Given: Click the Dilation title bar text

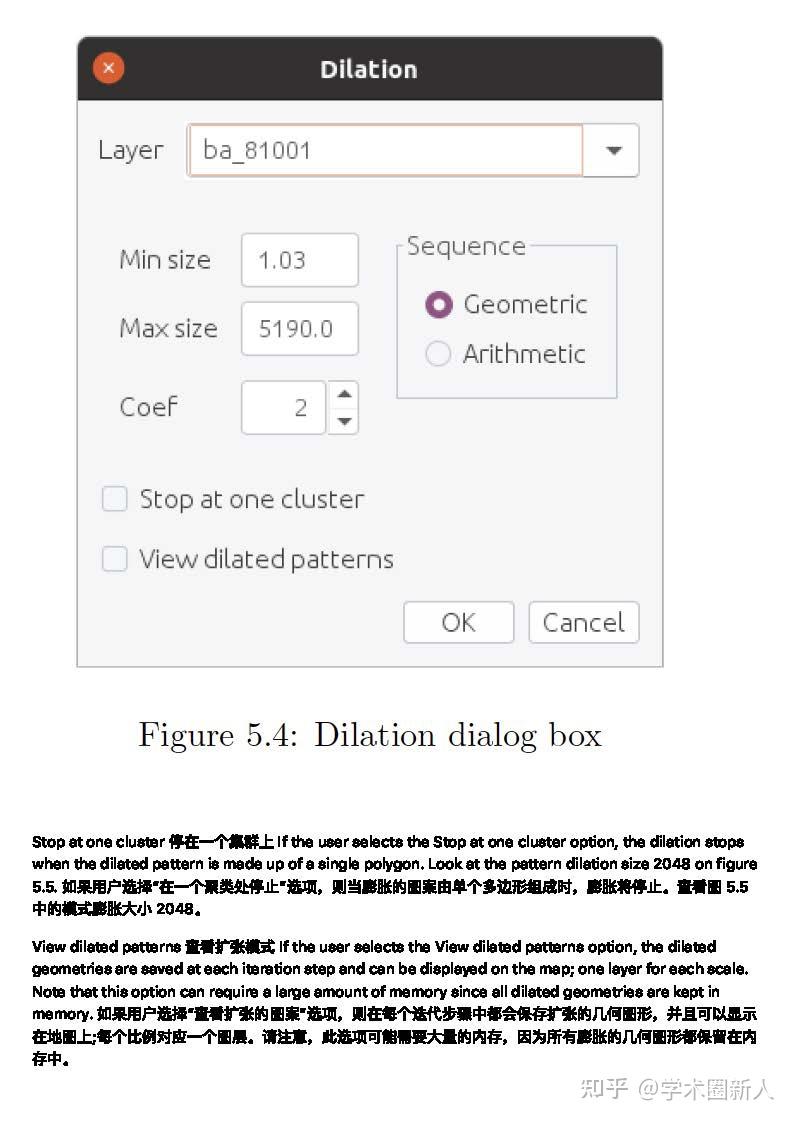Looking at the screenshot, I should 368,69.
